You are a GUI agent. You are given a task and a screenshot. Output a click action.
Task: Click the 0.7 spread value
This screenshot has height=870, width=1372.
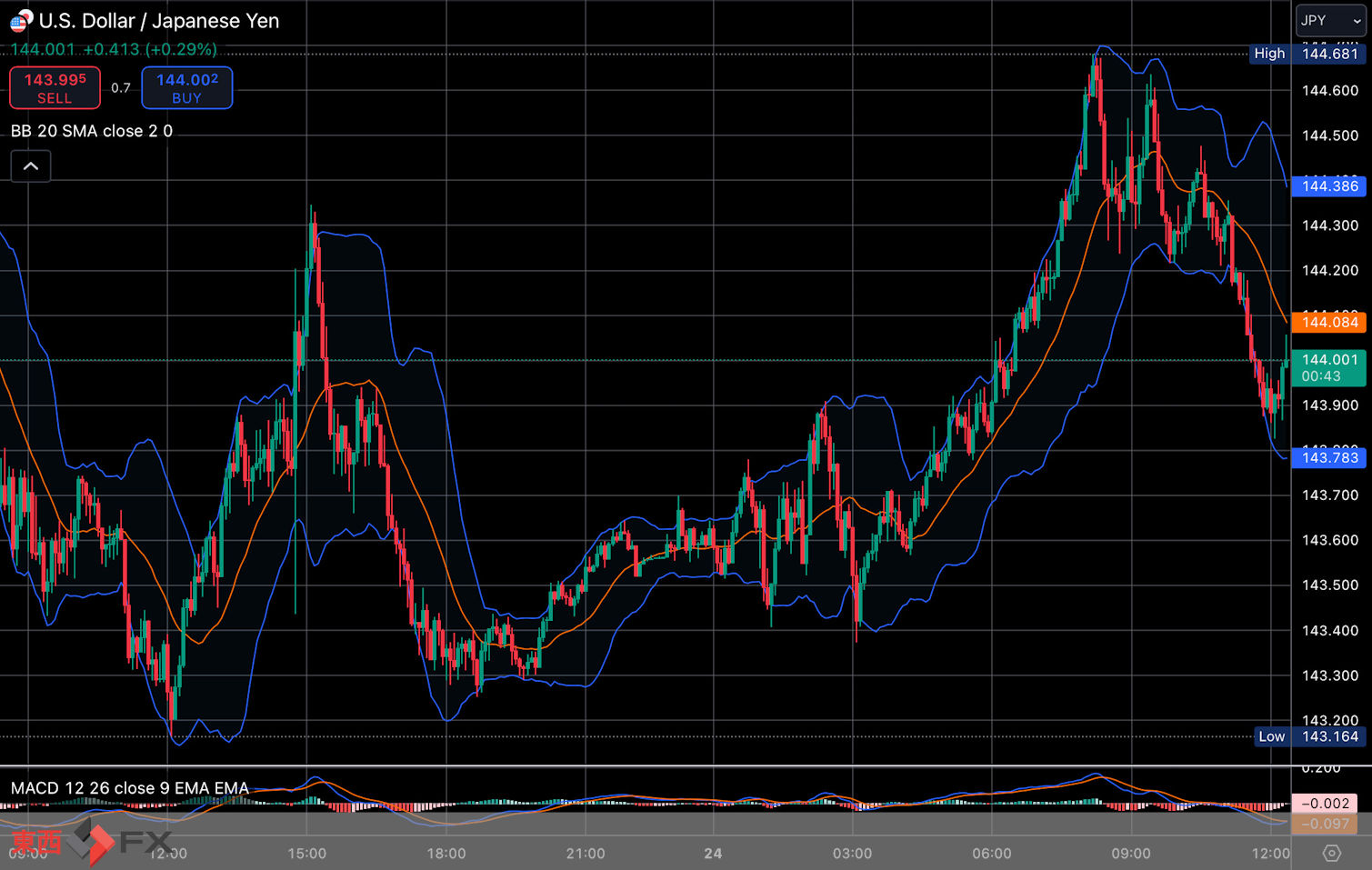121,88
